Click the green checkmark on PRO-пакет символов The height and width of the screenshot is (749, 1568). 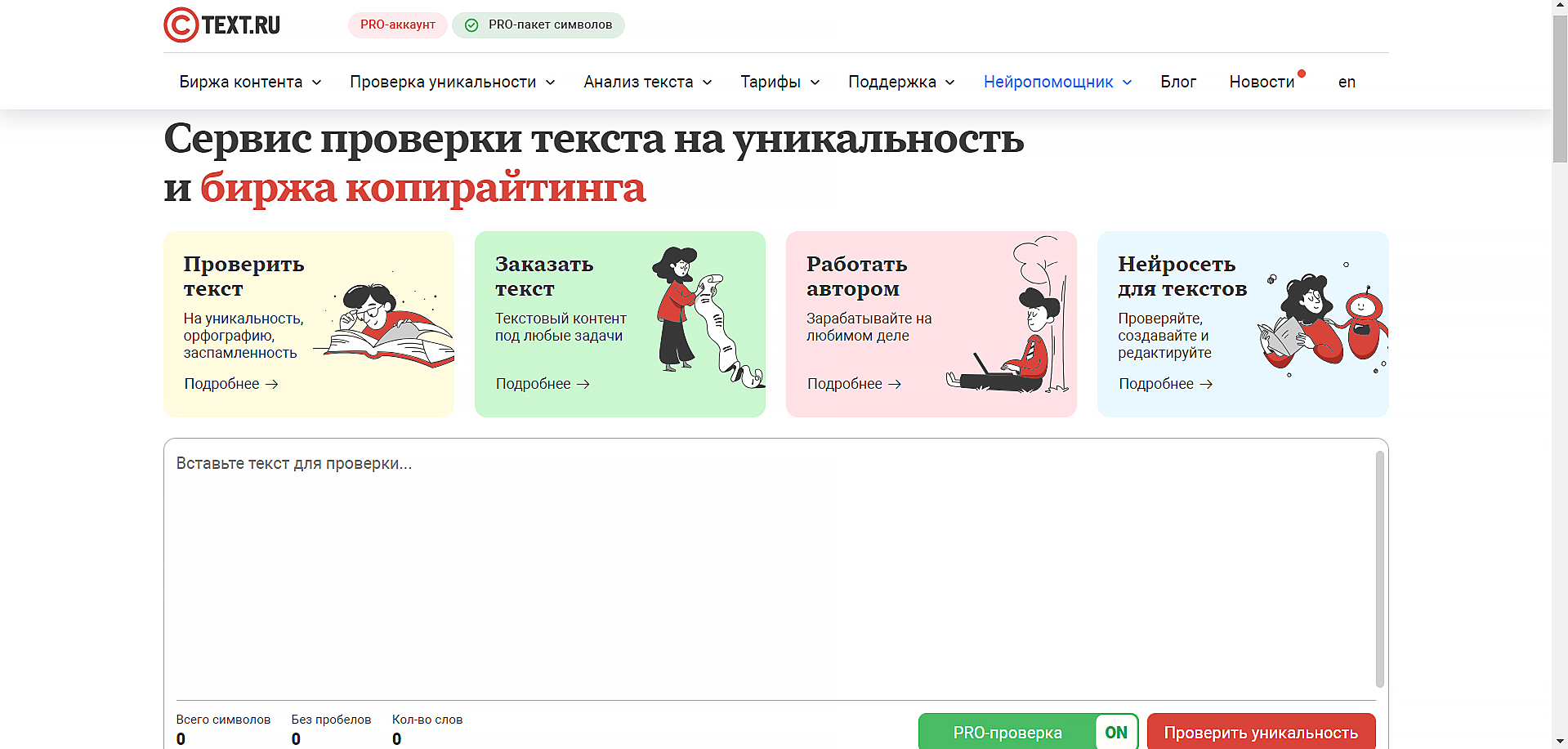pyautogui.click(x=471, y=25)
